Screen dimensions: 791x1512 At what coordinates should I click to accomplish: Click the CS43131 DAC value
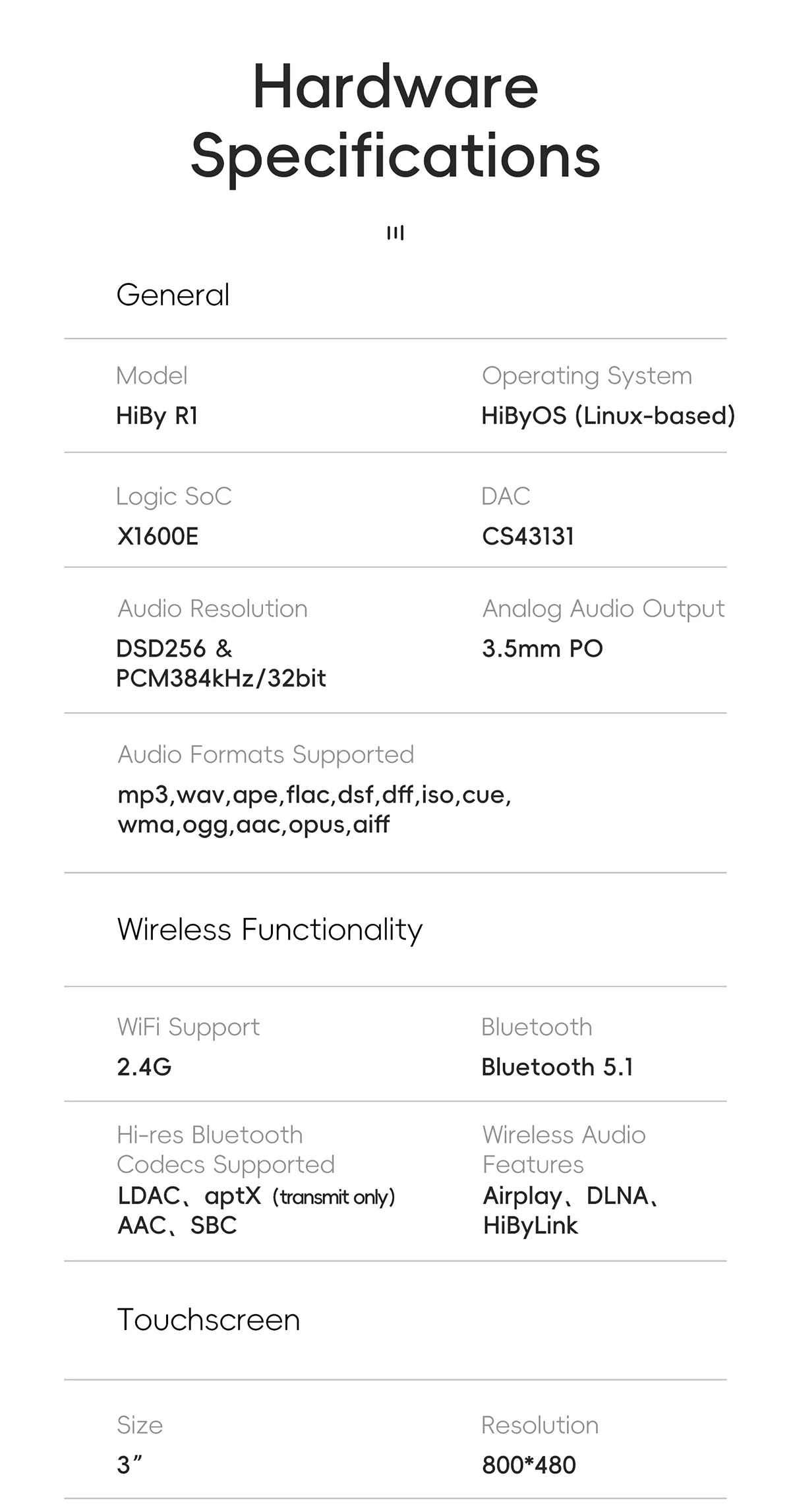point(528,536)
